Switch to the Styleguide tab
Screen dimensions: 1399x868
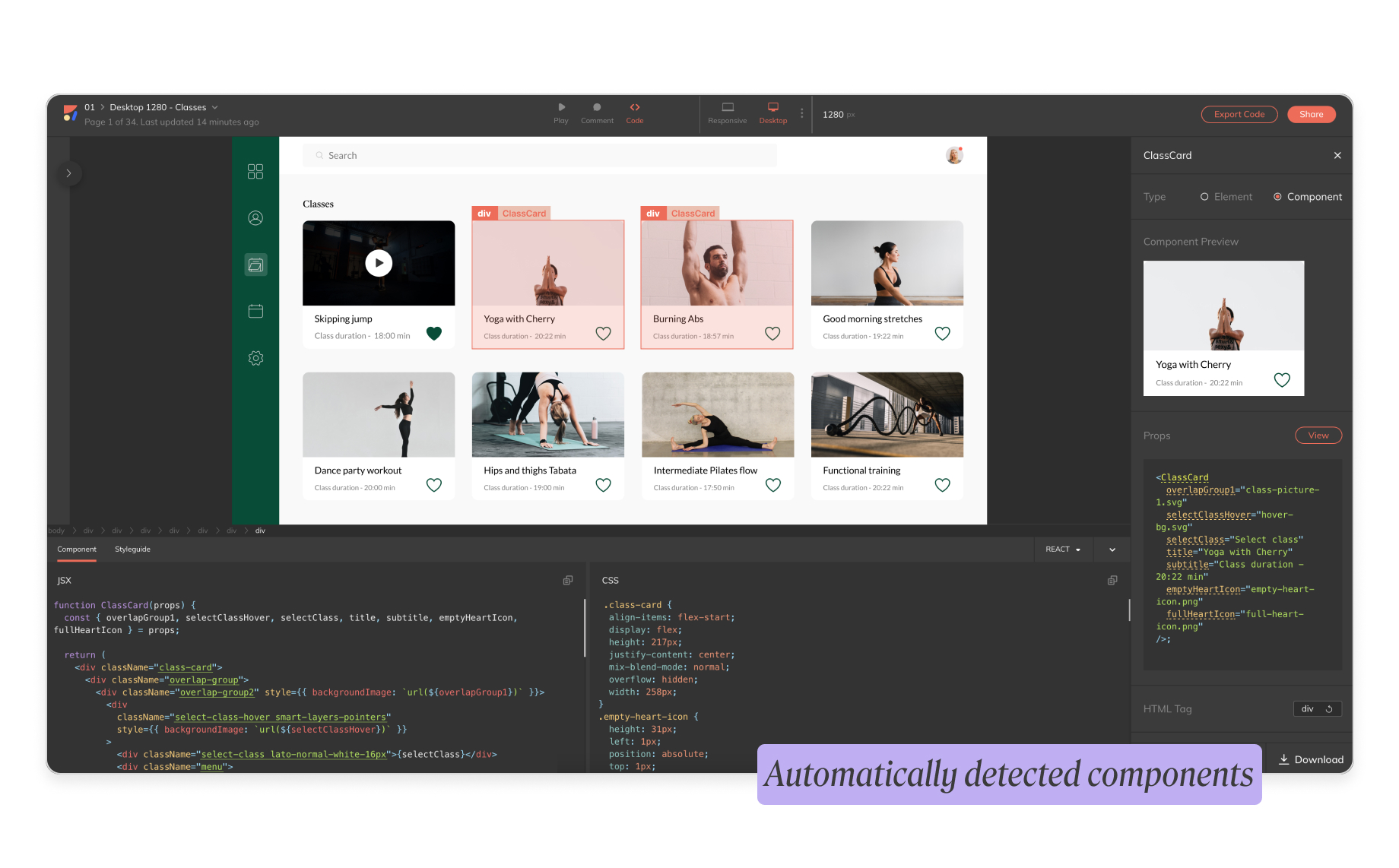[x=132, y=550]
